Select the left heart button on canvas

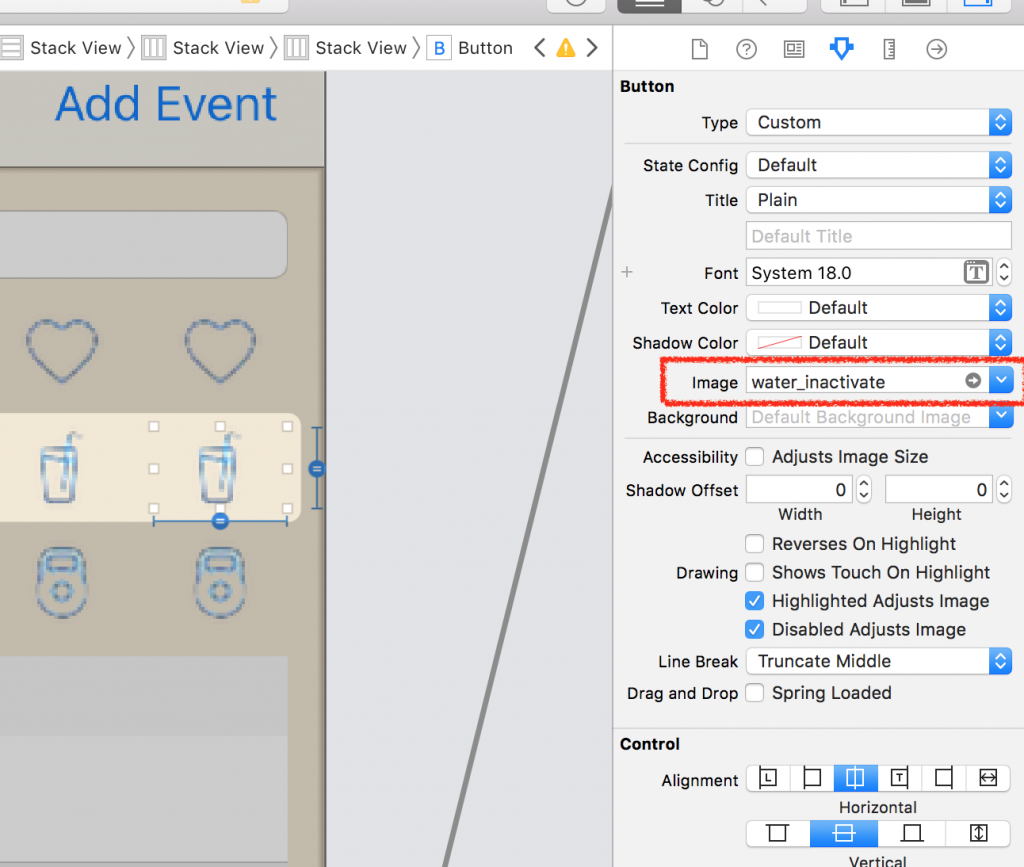click(x=62, y=350)
